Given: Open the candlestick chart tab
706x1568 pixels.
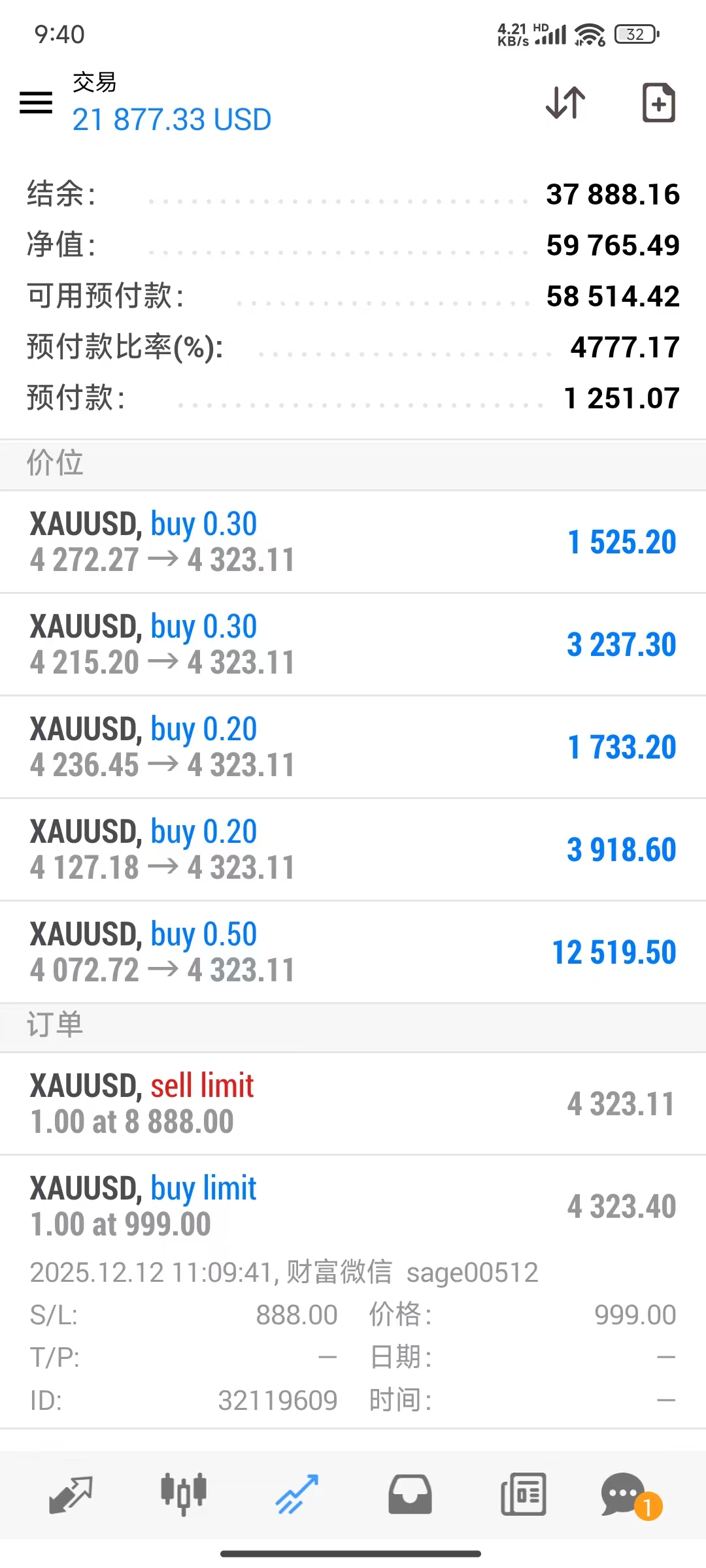Looking at the screenshot, I should coord(184,1495).
